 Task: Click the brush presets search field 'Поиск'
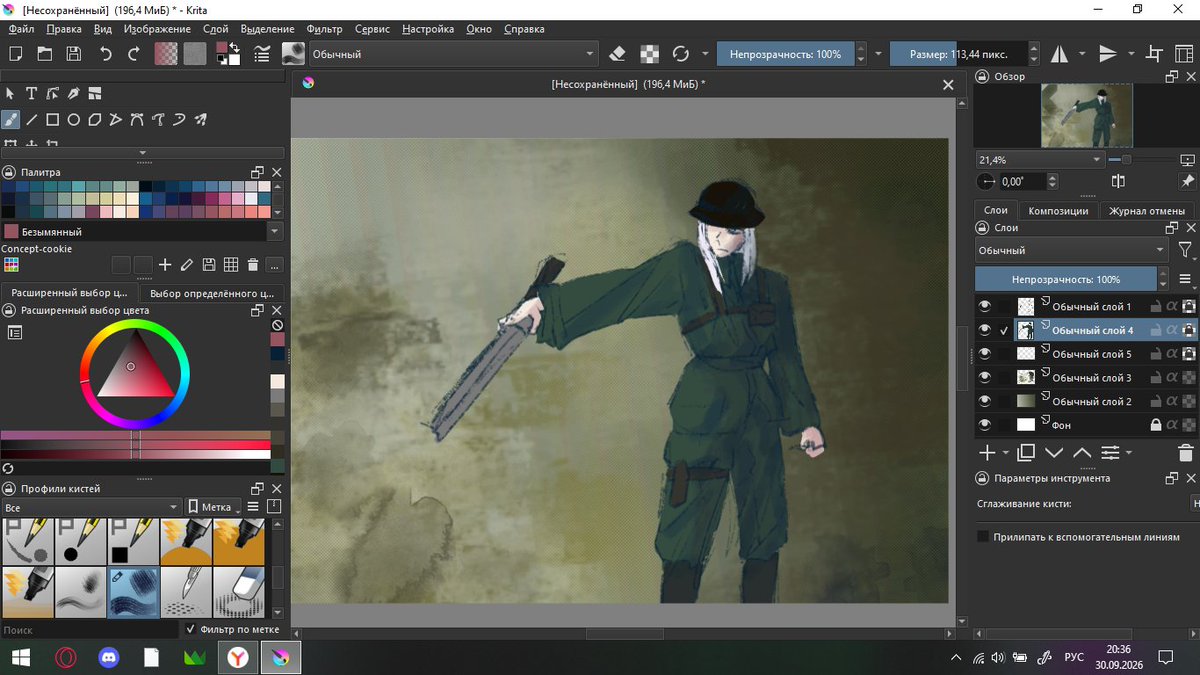point(90,630)
